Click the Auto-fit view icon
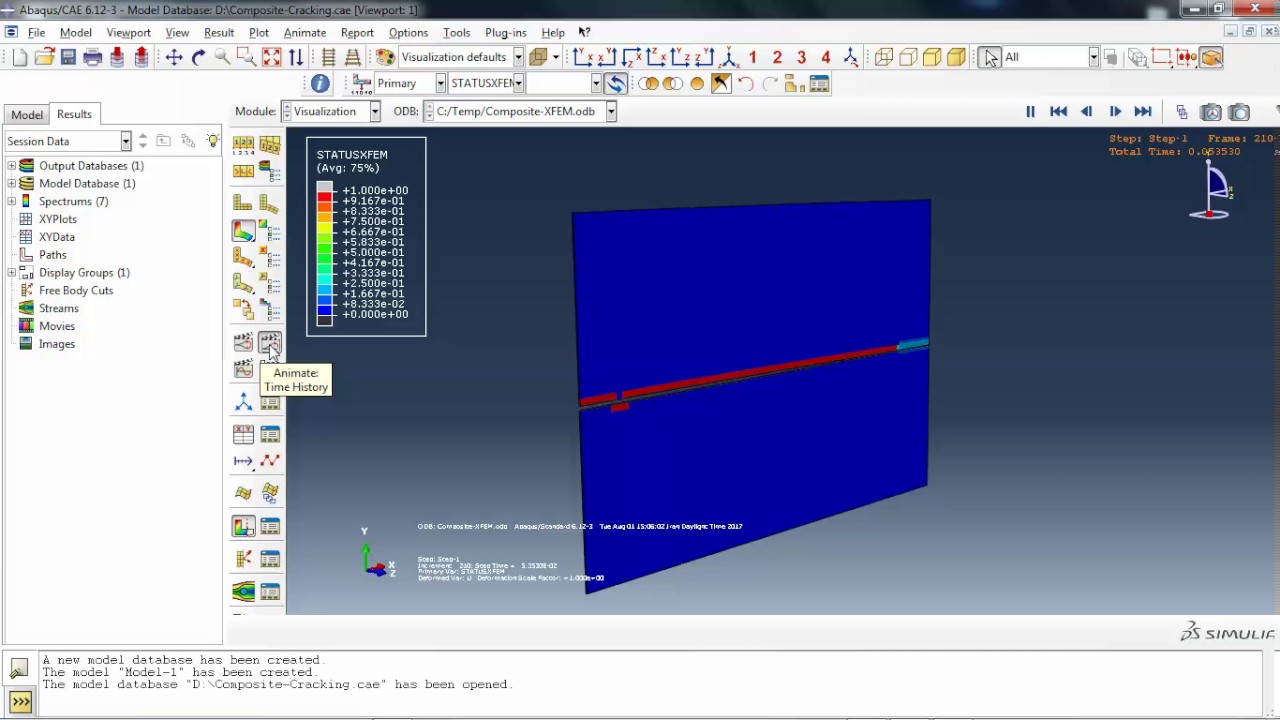 pos(271,58)
